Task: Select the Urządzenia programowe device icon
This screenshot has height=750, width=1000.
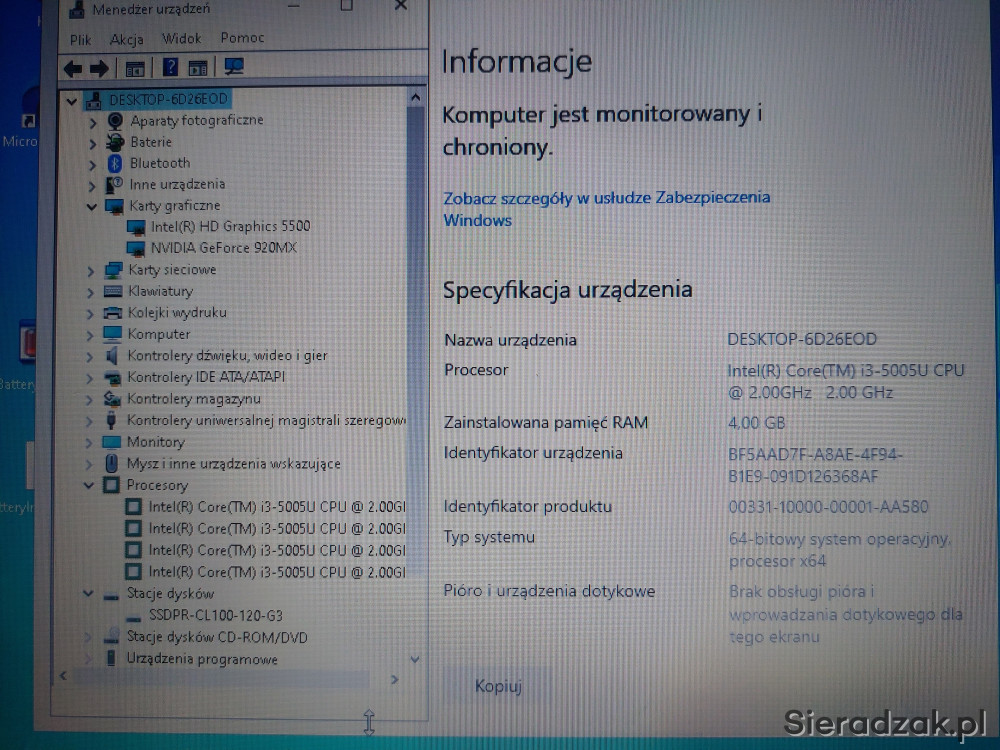Action: click(111, 658)
